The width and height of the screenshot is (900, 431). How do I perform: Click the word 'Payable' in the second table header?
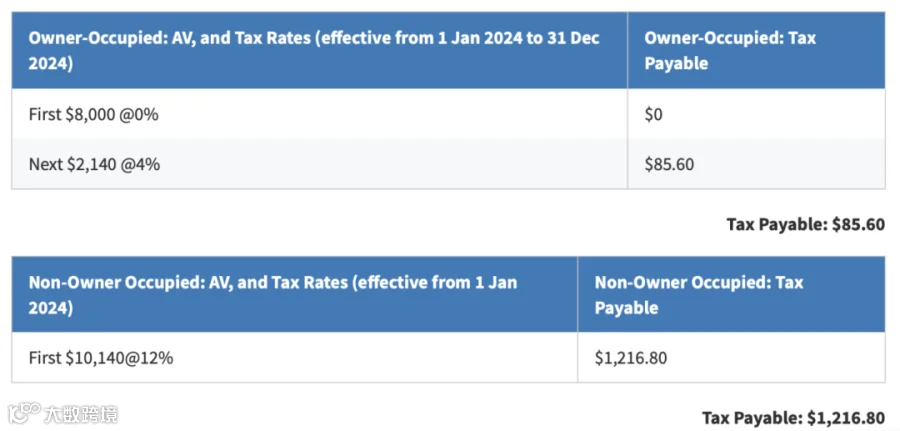point(626,308)
